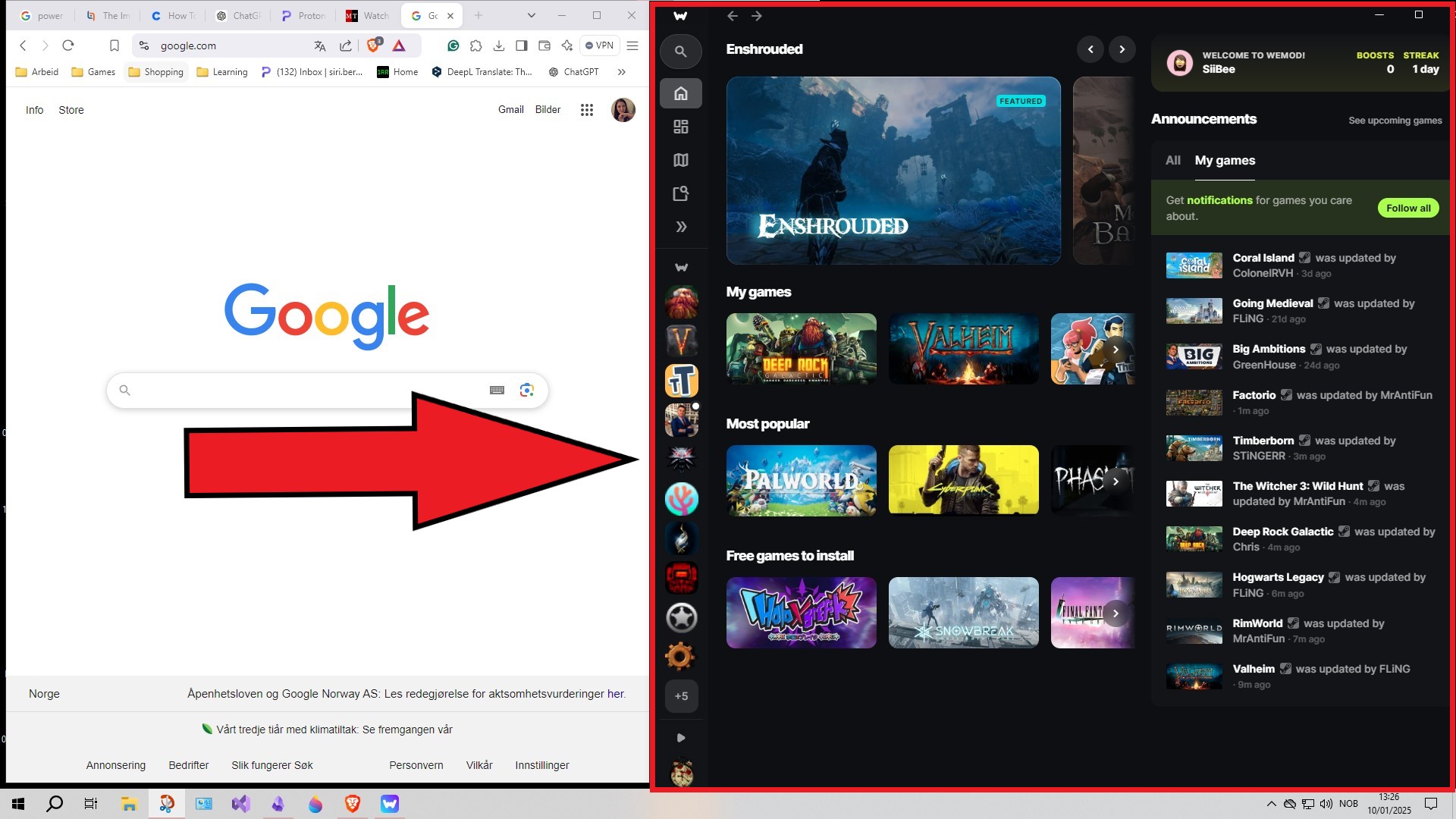The image size is (1456, 819).
Task: Open the See upcoming games link
Action: (1395, 120)
